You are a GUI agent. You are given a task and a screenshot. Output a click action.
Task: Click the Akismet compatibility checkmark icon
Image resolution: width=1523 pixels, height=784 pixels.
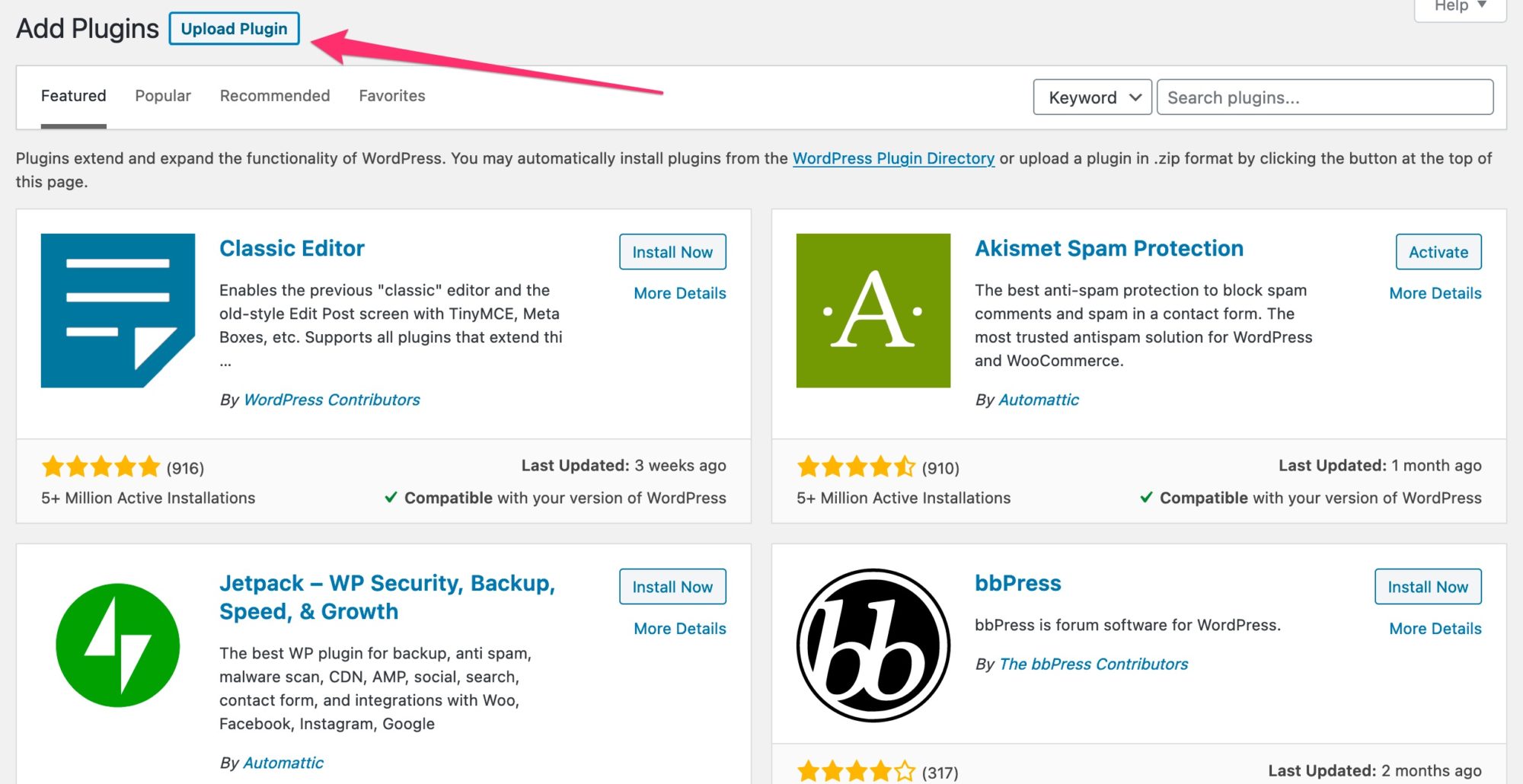pyautogui.click(x=1146, y=498)
